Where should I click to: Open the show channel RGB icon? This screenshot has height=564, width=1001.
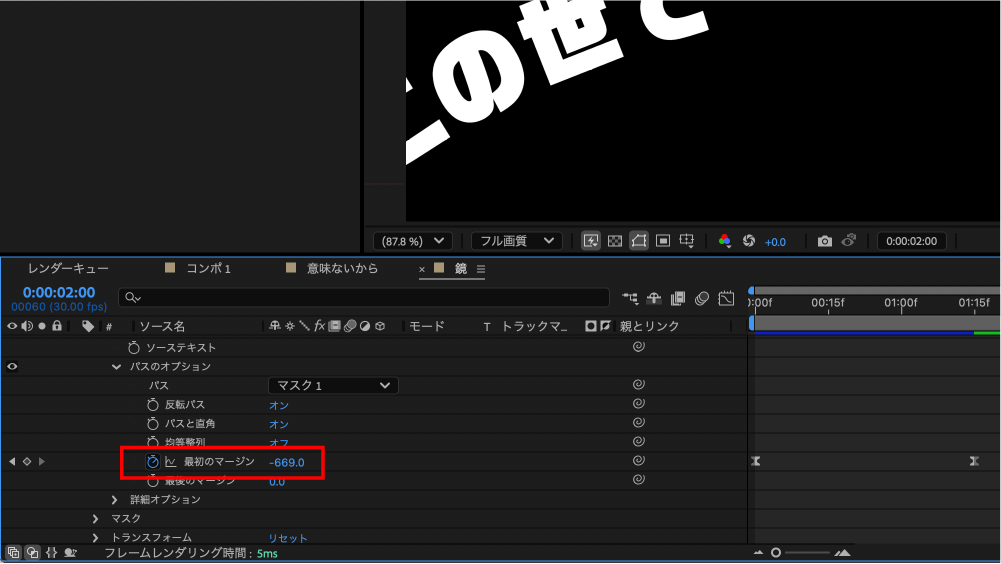(725, 241)
